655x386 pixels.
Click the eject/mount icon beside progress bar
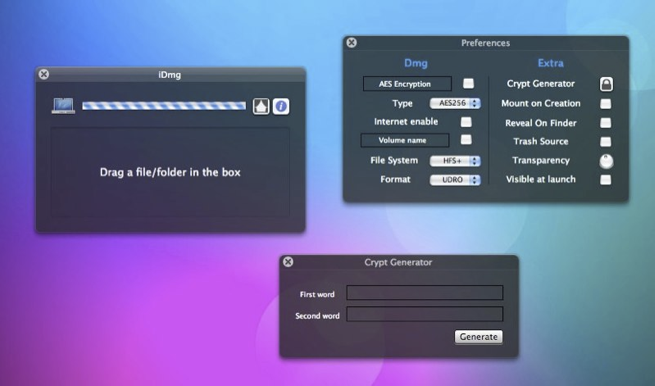point(261,106)
